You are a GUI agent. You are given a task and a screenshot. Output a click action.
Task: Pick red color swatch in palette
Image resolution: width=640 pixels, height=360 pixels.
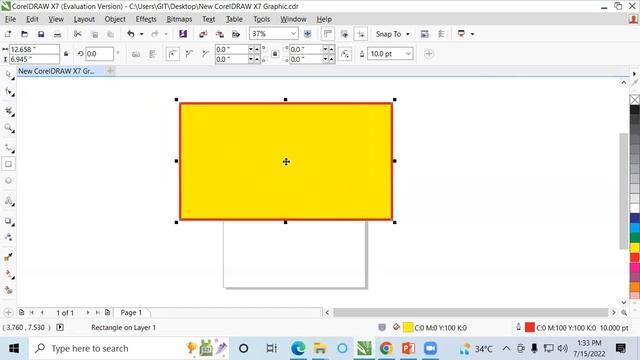(x=635, y=258)
